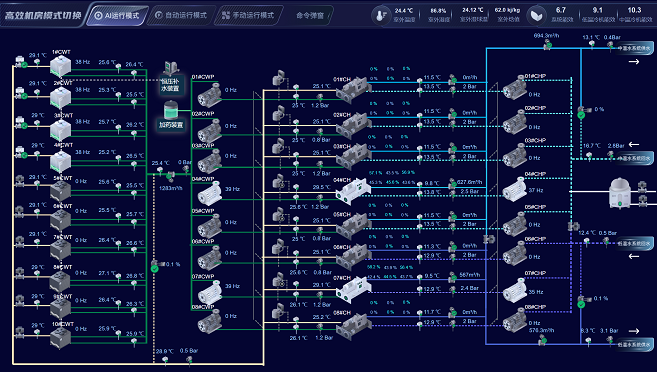Open the 中温水系统供水 button
Image resolution: width=657 pixels, height=372 pixels.
tap(635, 48)
